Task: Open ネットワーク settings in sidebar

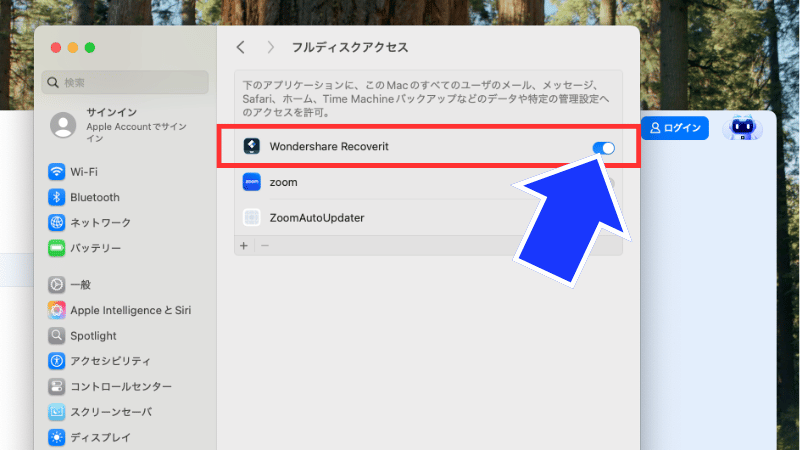Action: (x=101, y=222)
